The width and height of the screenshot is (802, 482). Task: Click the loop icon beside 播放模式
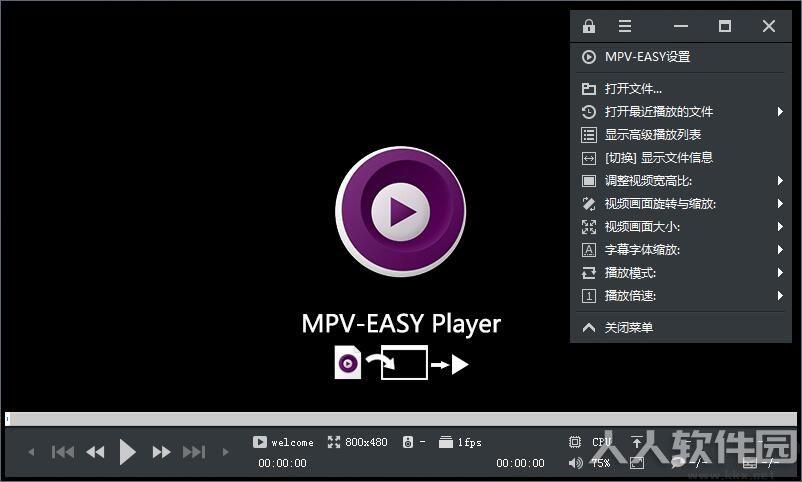[x=589, y=273]
